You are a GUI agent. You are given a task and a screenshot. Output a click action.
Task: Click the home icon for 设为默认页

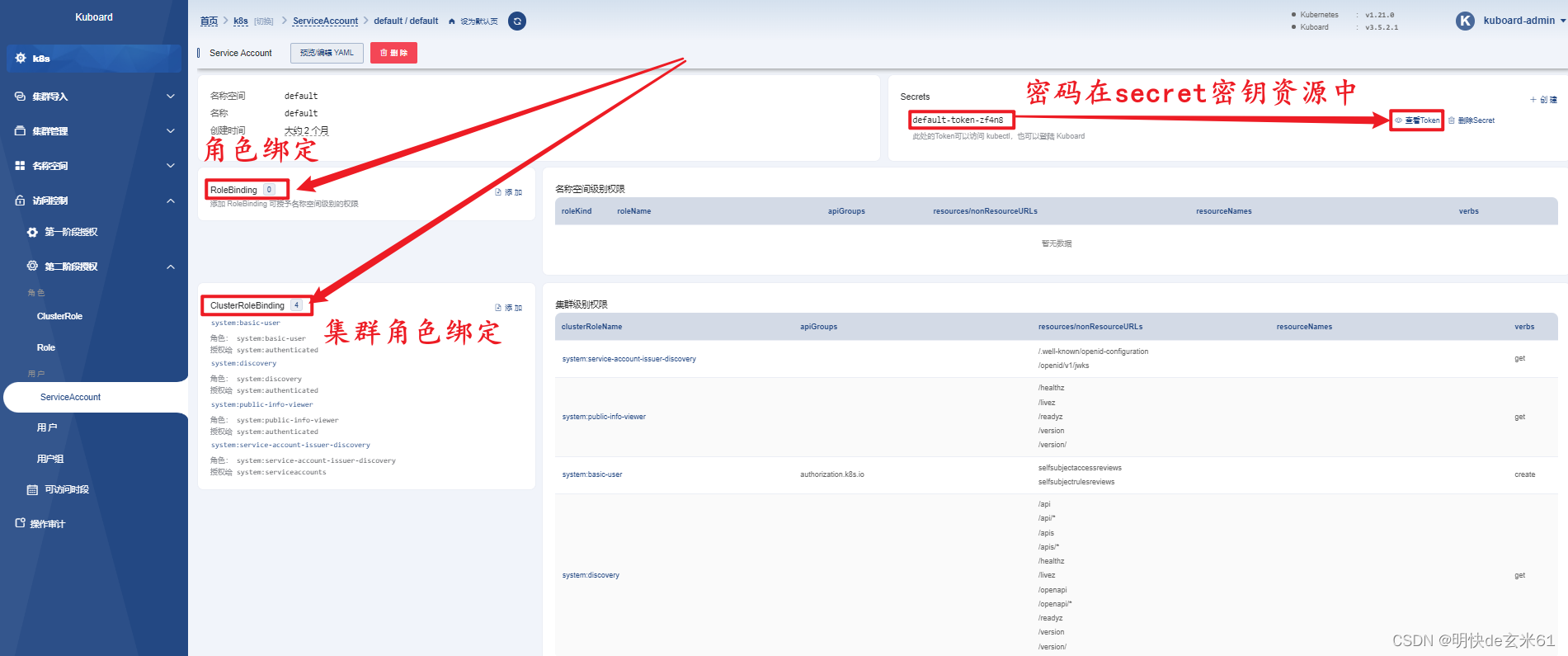(x=452, y=21)
